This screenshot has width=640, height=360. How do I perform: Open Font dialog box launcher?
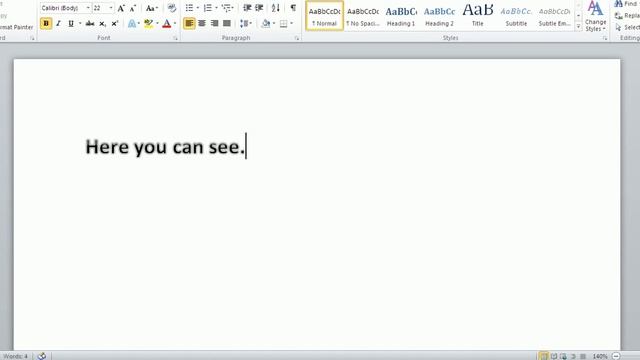(176, 38)
